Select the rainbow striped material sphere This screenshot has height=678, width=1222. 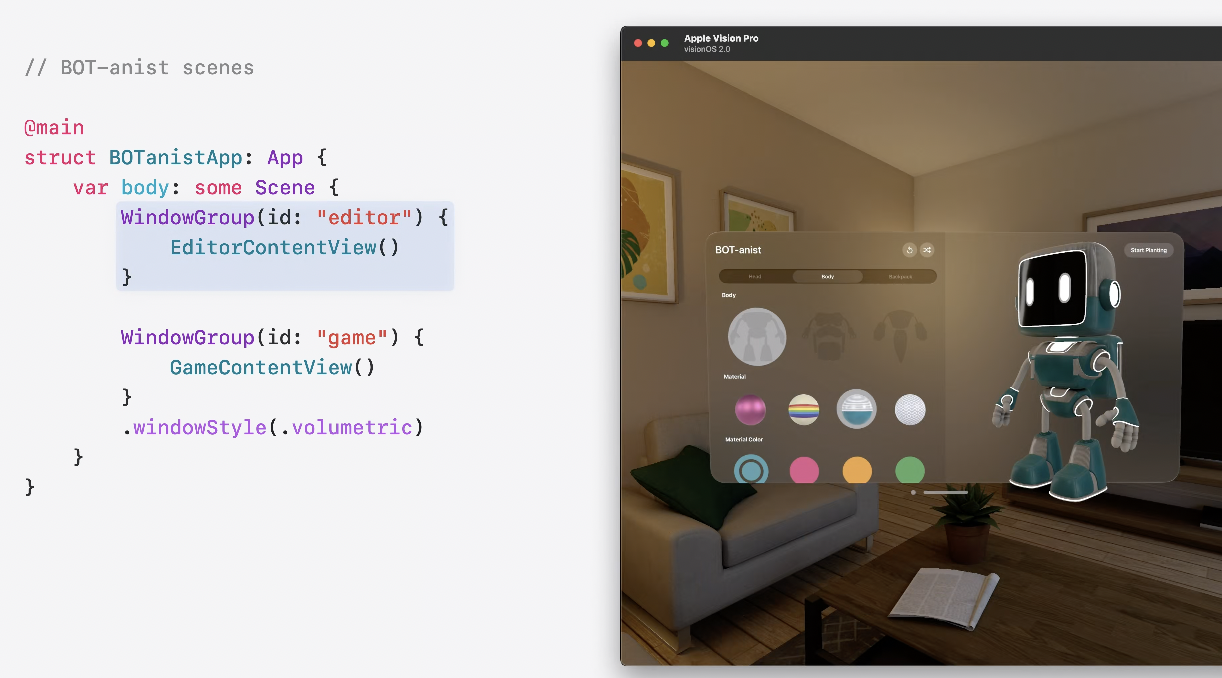tap(804, 409)
